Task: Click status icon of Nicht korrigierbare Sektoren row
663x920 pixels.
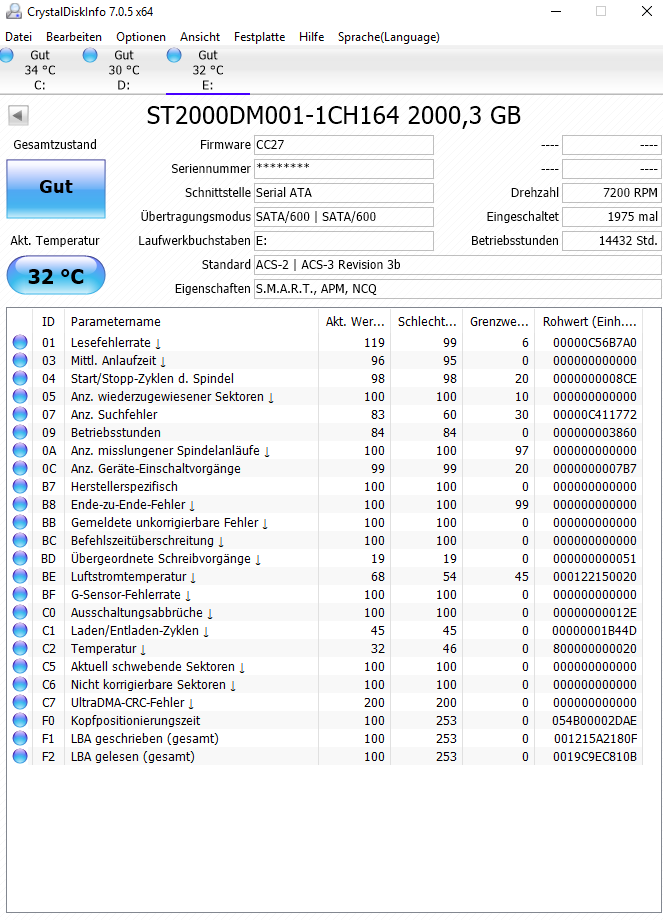Action: pyautogui.click(x=20, y=684)
